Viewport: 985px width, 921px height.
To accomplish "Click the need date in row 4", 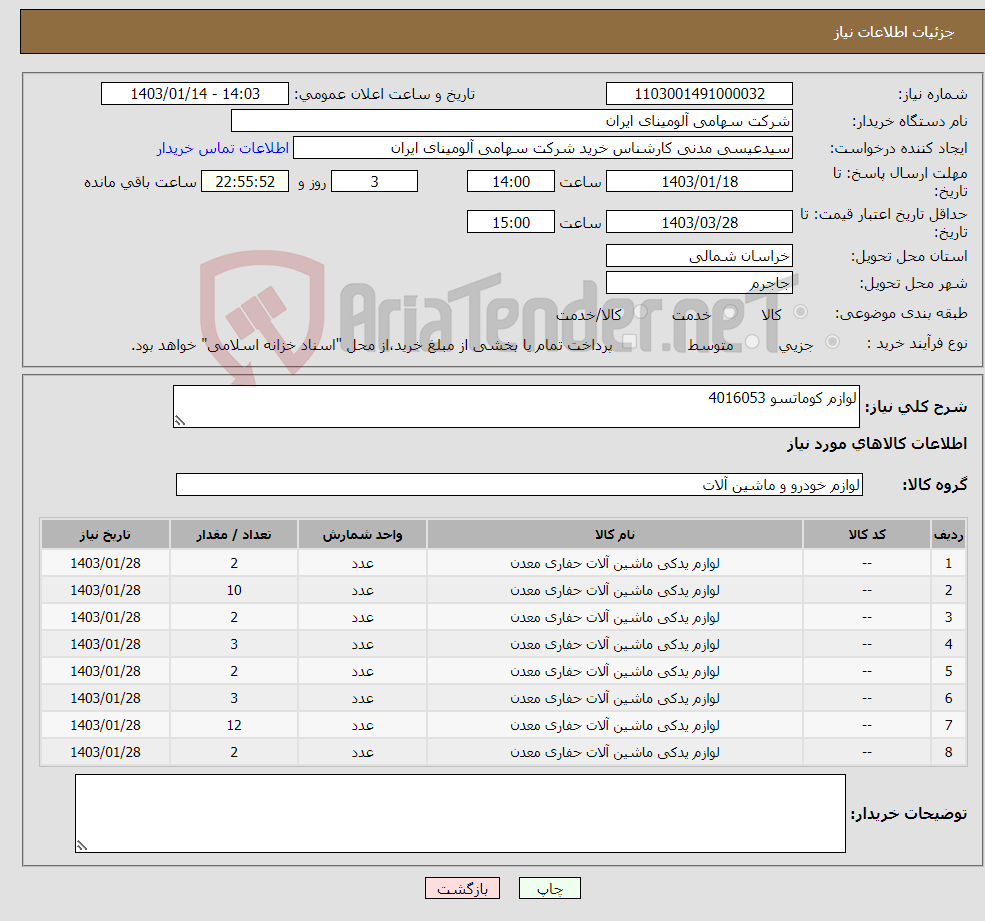I will (x=106, y=645).
